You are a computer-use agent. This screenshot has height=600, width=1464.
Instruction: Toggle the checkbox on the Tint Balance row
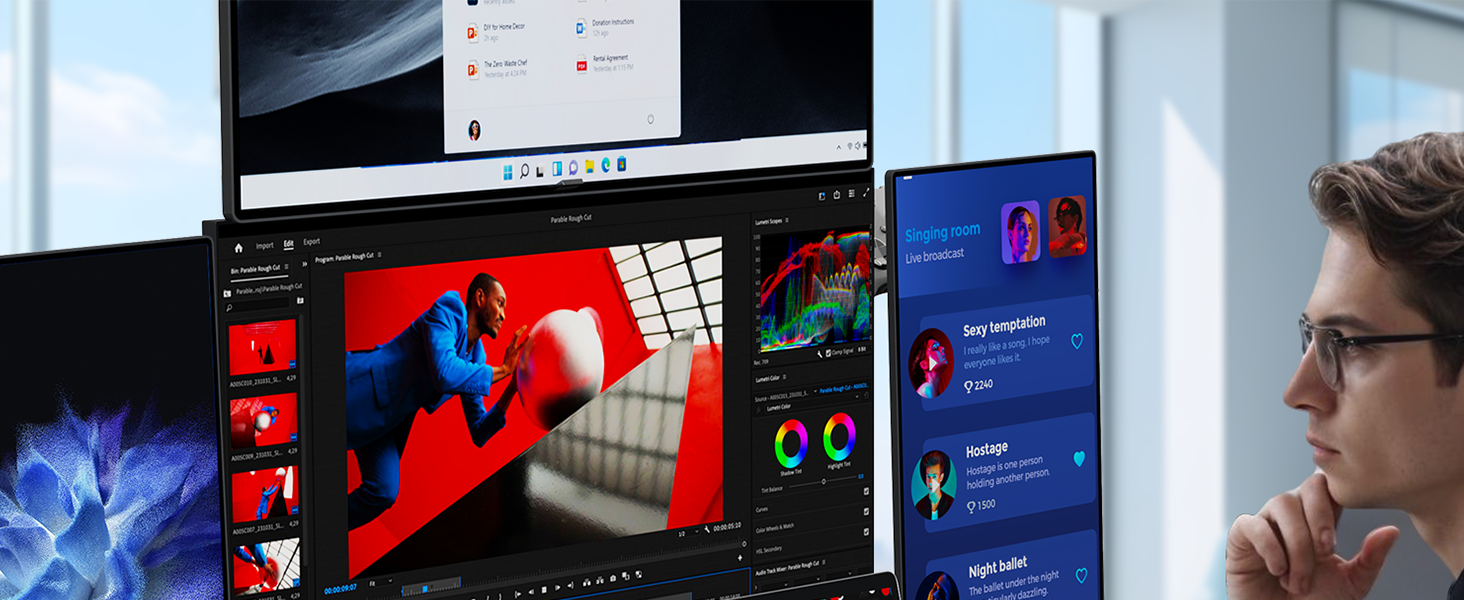point(866,491)
